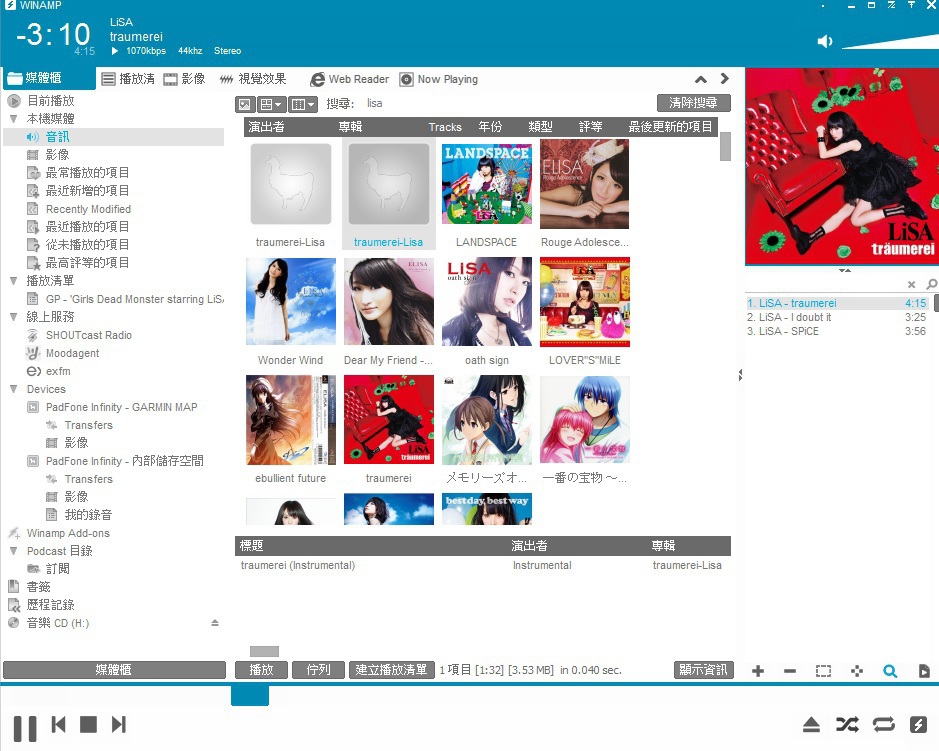Select the LANDSPACE album thumbnail
The width and height of the screenshot is (939, 751).
coord(486,183)
